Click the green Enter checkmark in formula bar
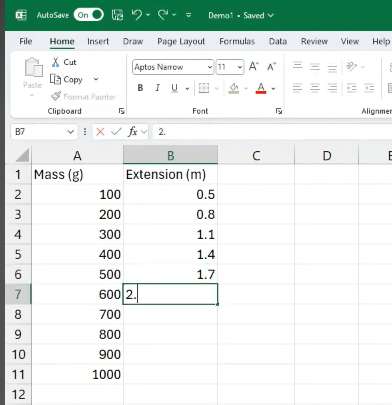This screenshot has width=392, height=405. click(x=116, y=132)
